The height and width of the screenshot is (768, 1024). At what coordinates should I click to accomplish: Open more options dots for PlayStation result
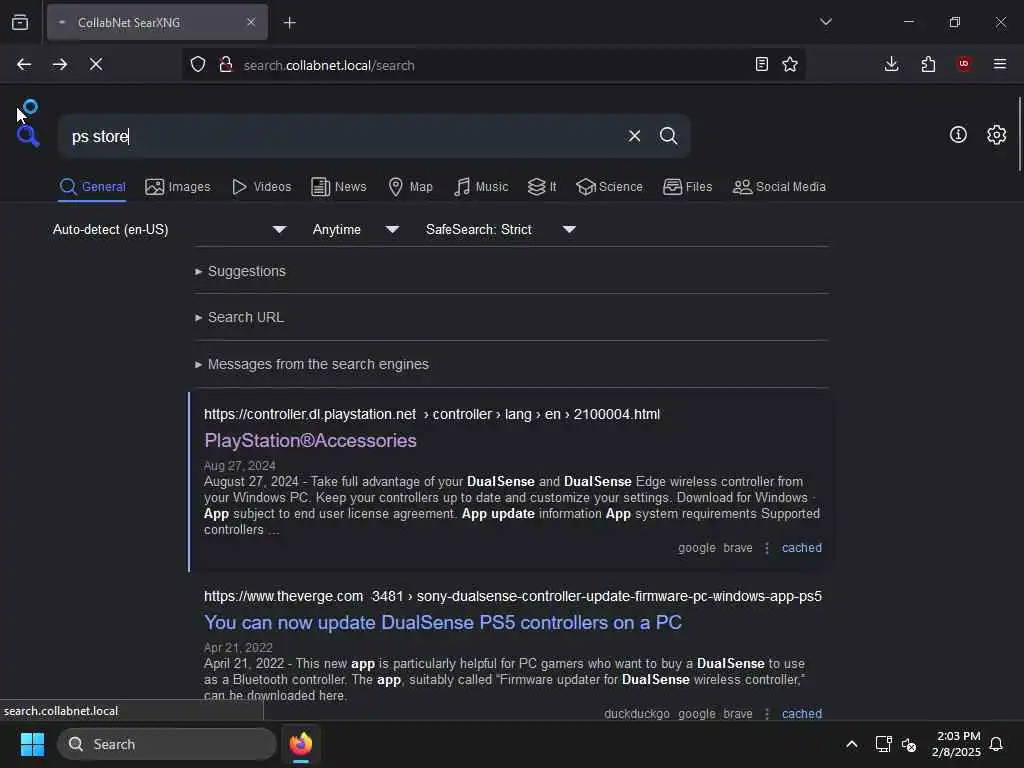click(x=767, y=548)
